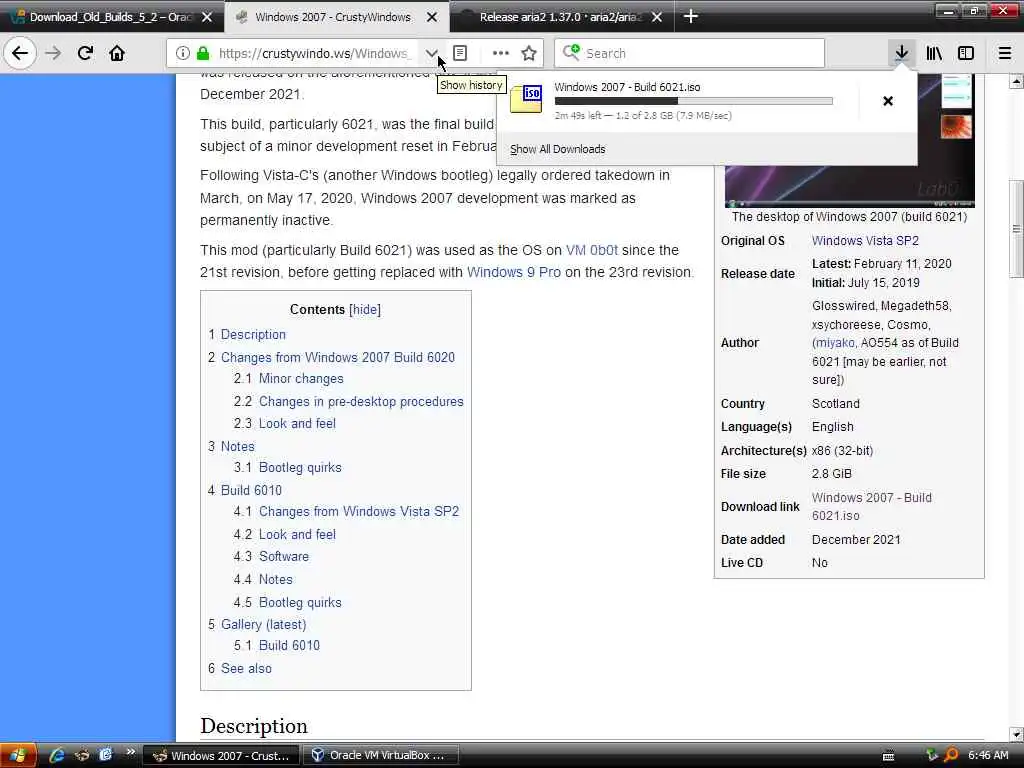Bookmark this page with the star
This screenshot has width=1024, height=768.
tap(529, 53)
